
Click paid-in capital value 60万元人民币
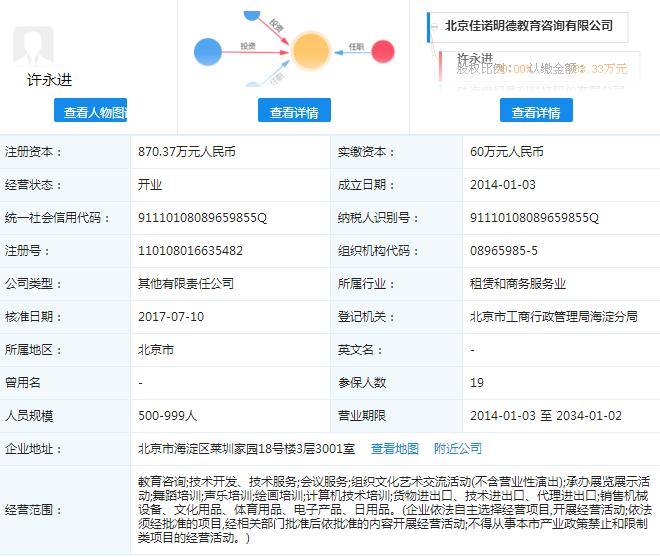[x=507, y=152]
